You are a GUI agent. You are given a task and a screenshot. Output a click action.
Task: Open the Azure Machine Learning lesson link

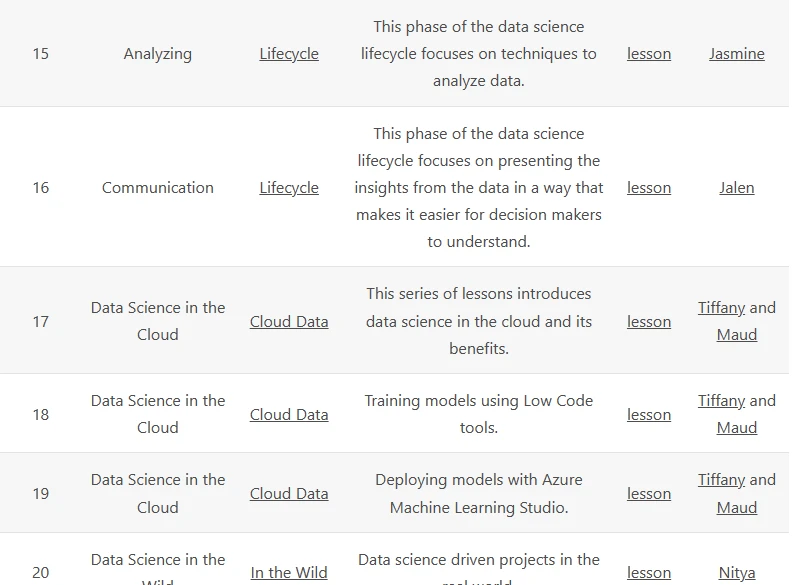649,493
